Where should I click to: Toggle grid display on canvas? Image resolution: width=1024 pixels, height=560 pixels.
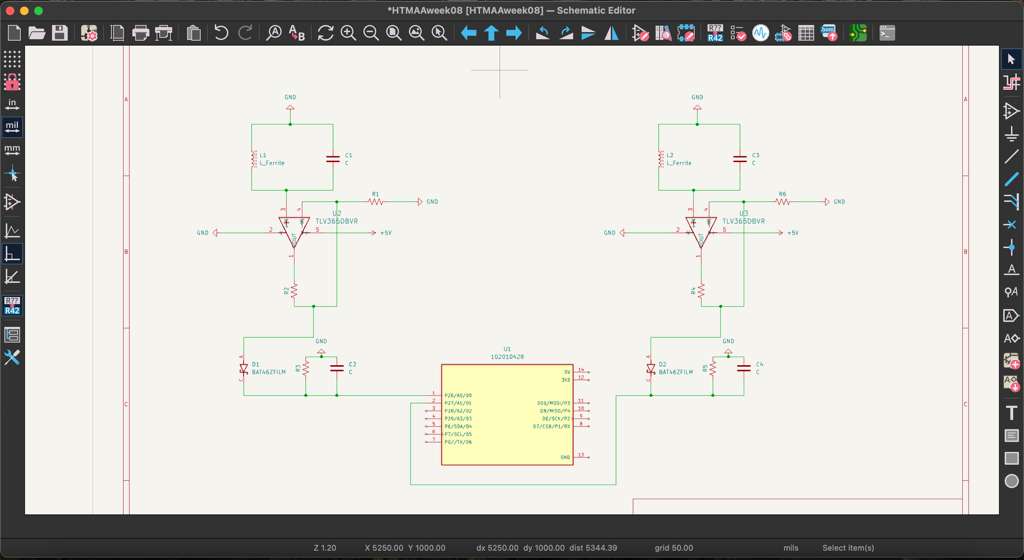pyautogui.click(x=12, y=59)
